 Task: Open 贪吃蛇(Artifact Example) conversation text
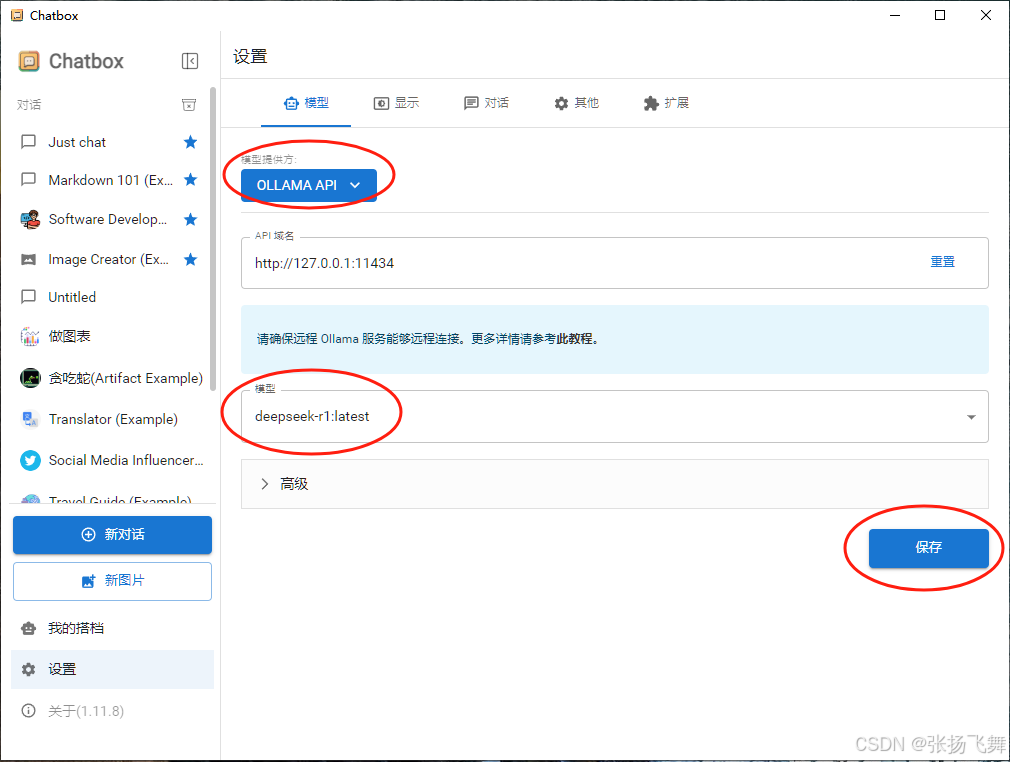126,378
